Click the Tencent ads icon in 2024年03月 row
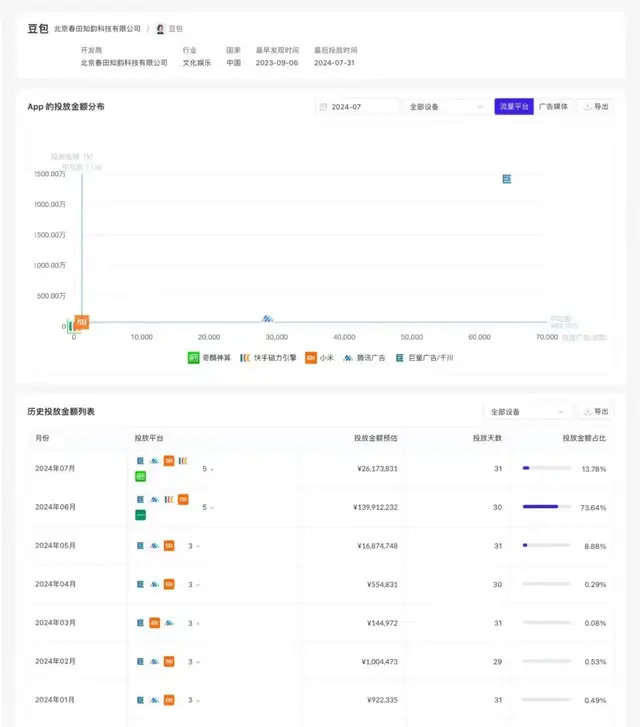This screenshot has height=727, width=640. (169, 623)
